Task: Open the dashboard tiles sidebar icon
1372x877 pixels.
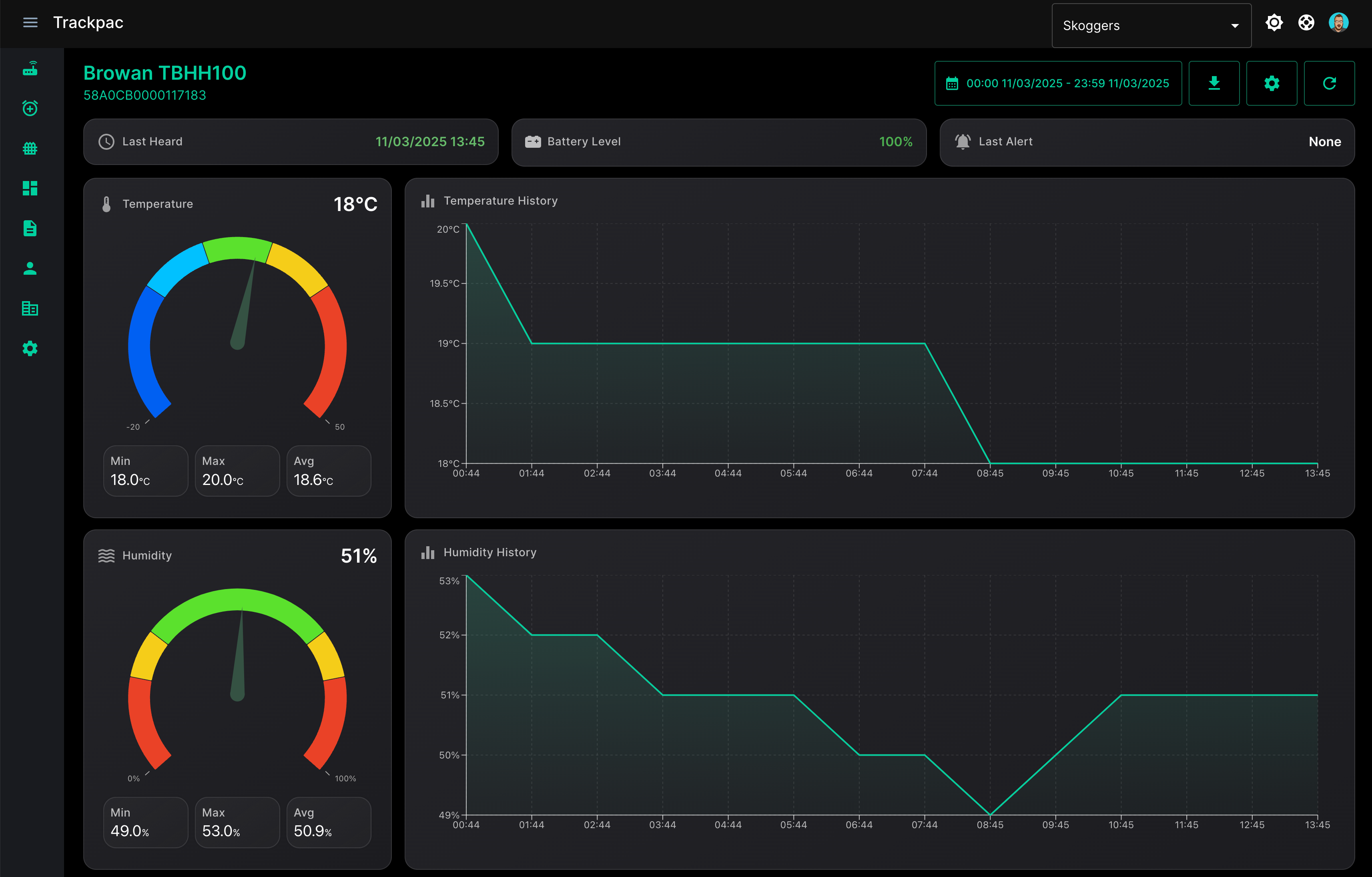Action: click(x=30, y=188)
